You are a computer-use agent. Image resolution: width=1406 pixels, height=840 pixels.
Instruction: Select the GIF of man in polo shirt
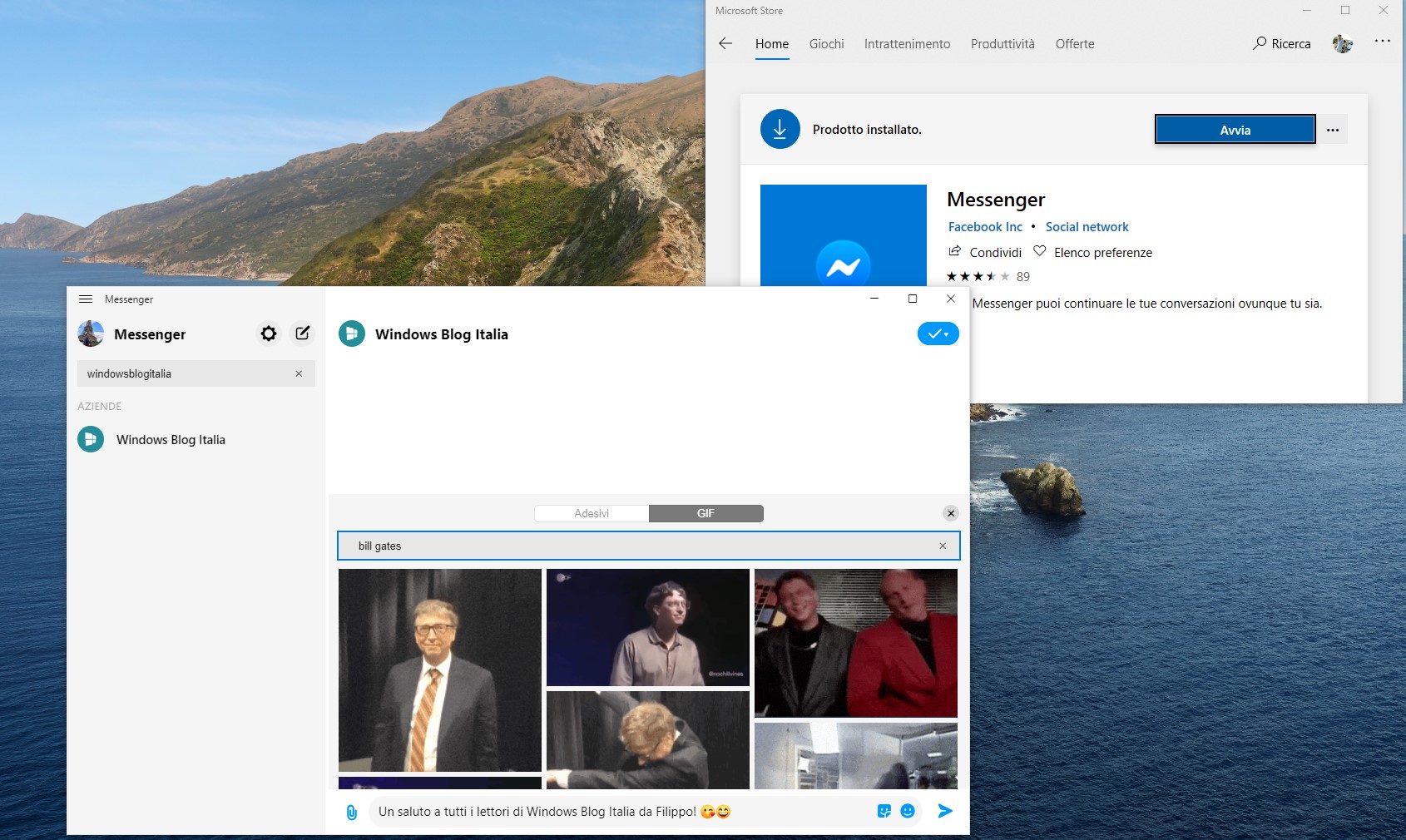click(x=648, y=627)
